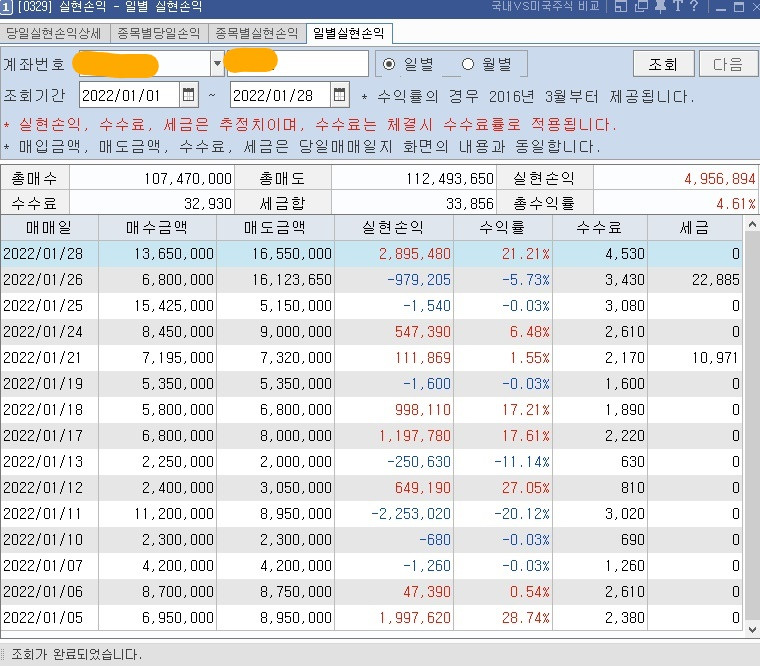Click the 매수금액 column header
Viewport: 760px width, 666px height.
pos(157,227)
